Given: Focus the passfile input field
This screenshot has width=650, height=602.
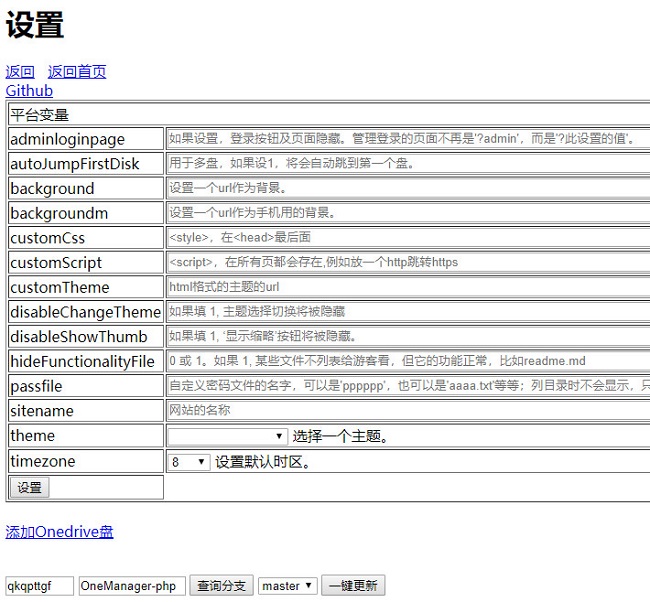Looking at the screenshot, I should 408,386.
